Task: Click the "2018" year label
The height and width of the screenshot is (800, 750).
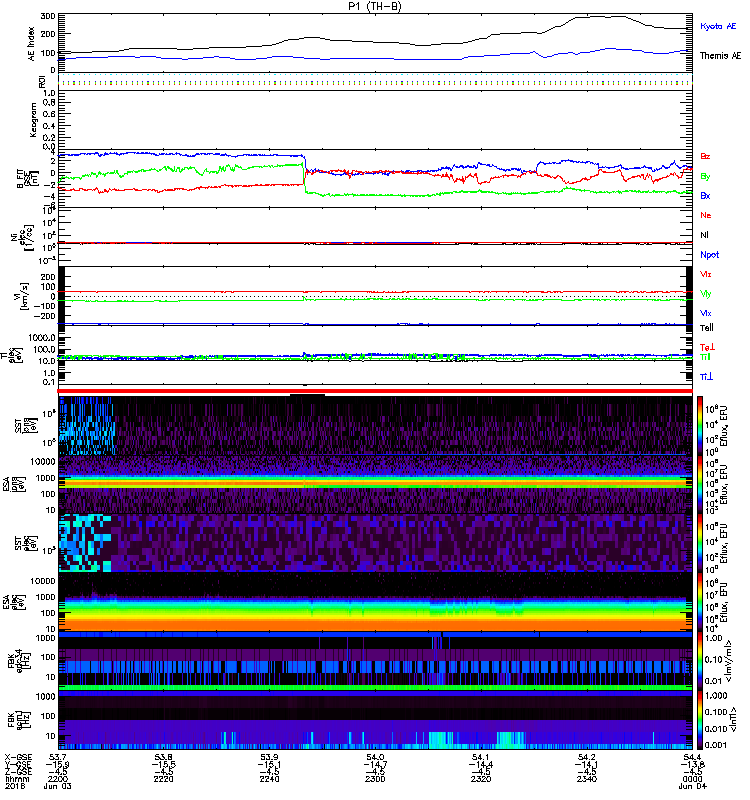Action: (15, 786)
